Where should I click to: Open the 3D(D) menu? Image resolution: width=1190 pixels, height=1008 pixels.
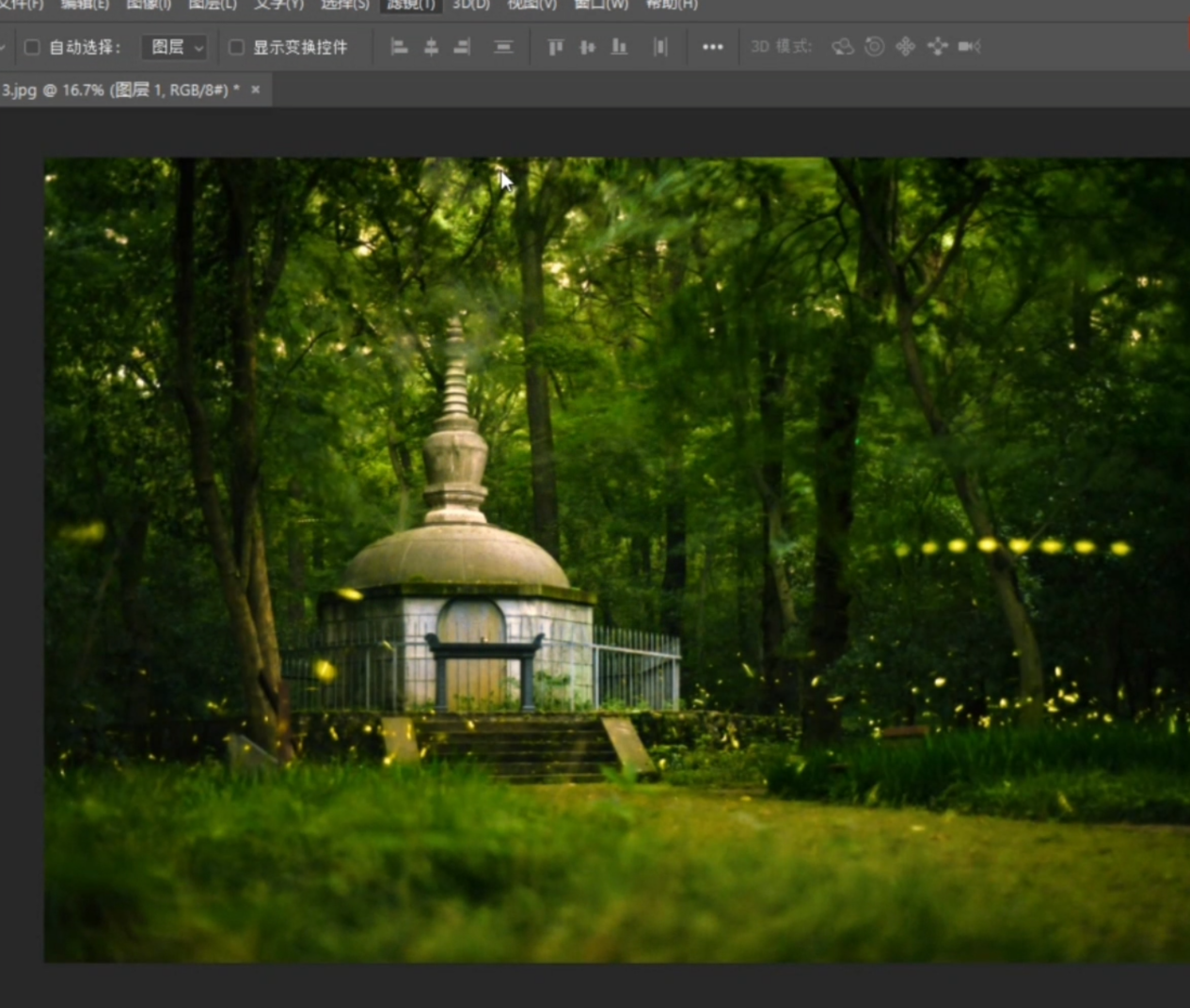(x=470, y=5)
